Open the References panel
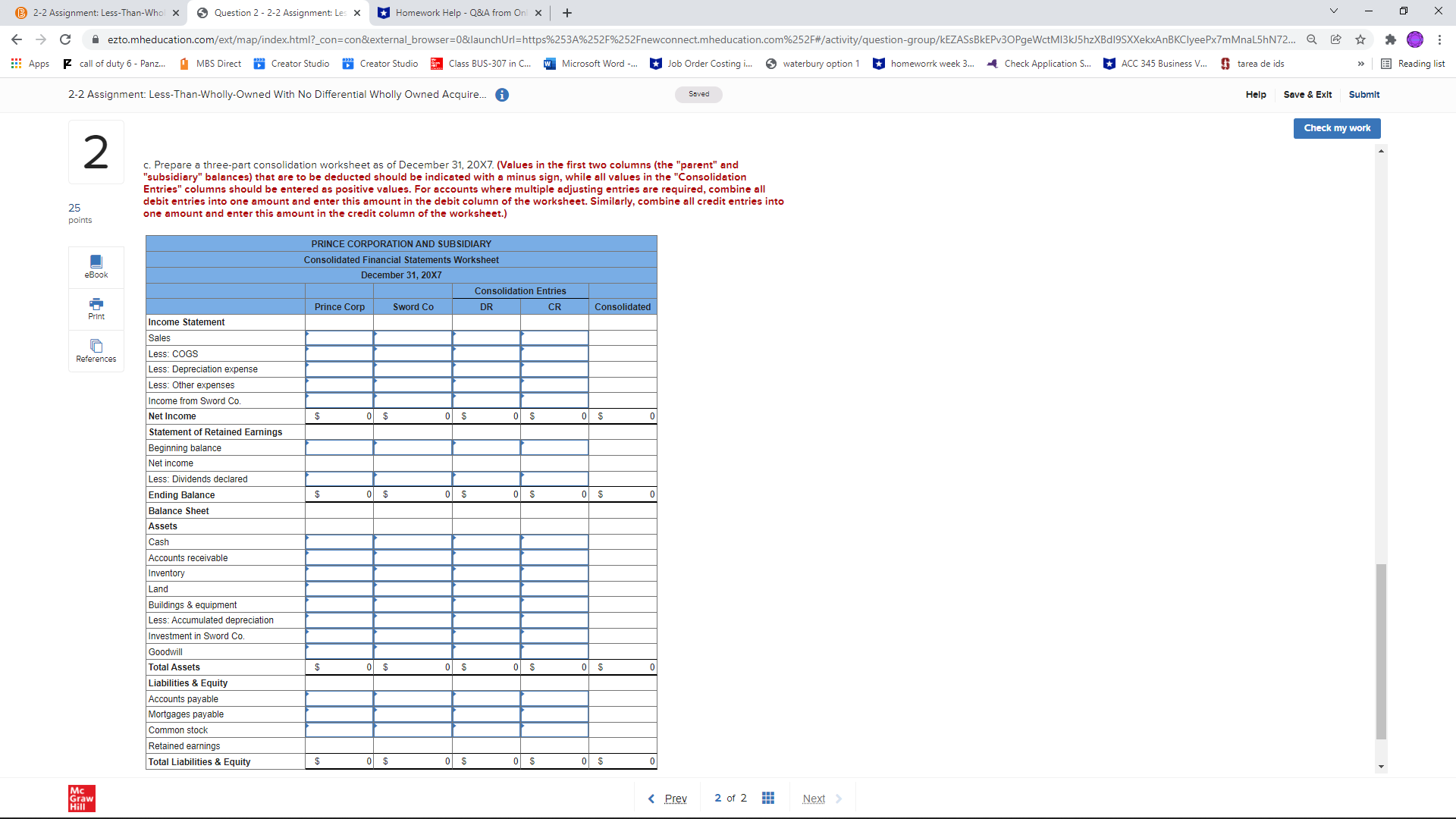Image resolution: width=1456 pixels, height=819 pixels. (x=96, y=350)
